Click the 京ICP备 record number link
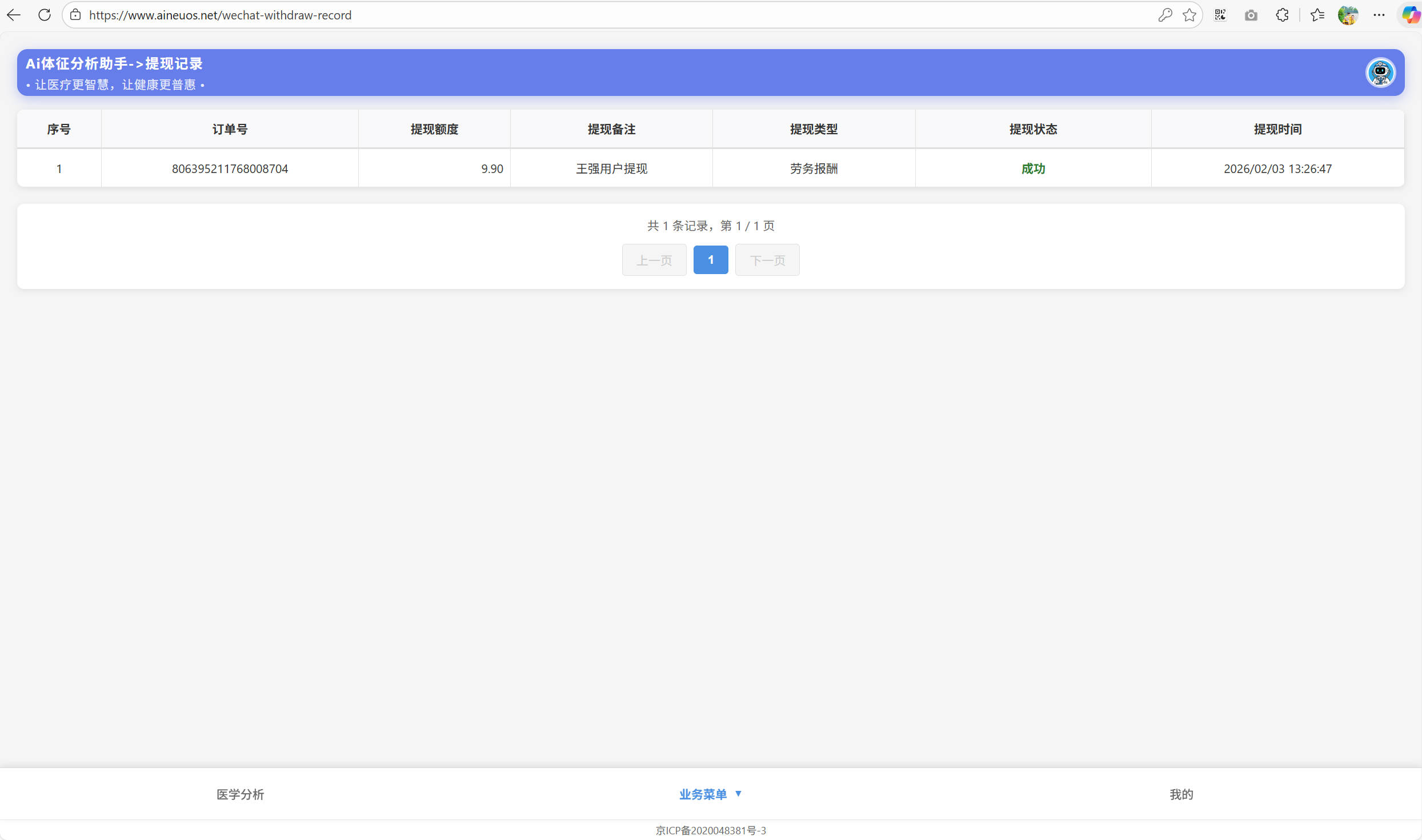The image size is (1422, 840). point(711,830)
